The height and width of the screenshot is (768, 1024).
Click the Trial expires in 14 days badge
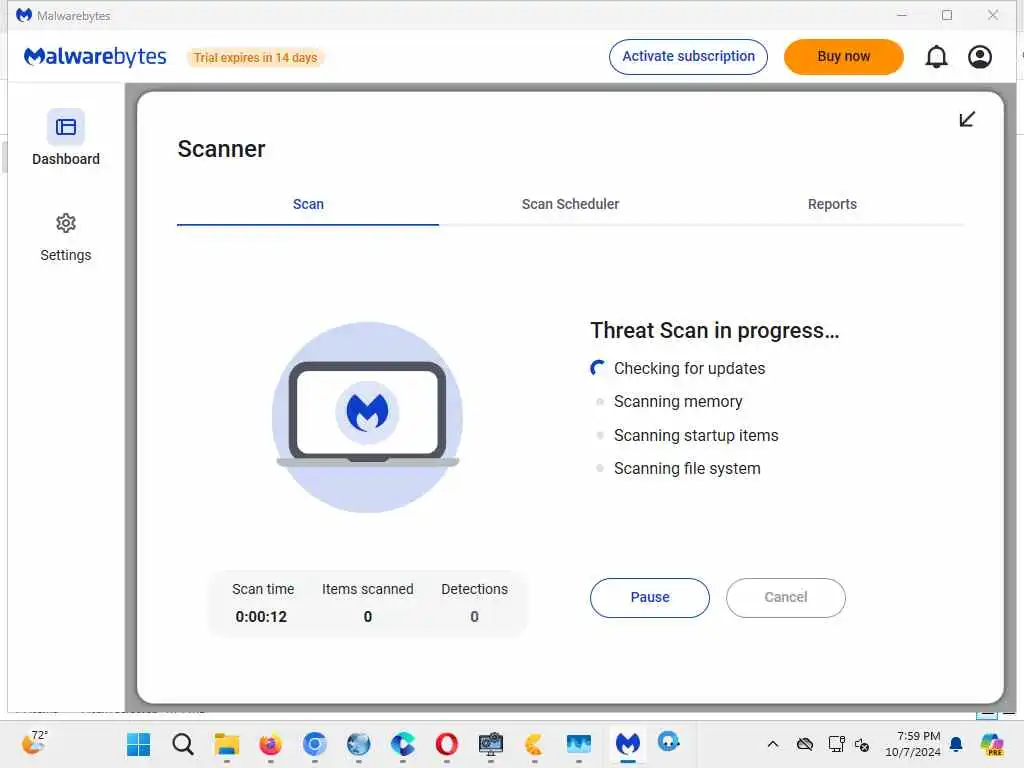pos(255,57)
